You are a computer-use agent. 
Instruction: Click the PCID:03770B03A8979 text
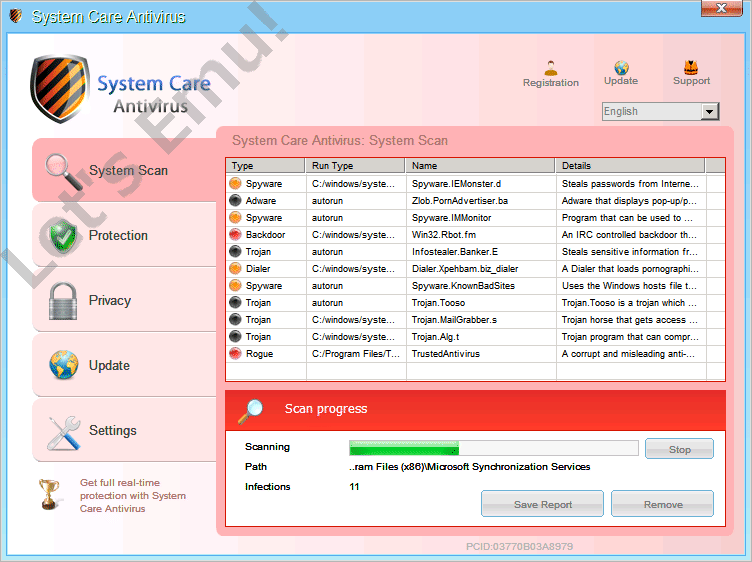pyautogui.click(x=519, y=546)
